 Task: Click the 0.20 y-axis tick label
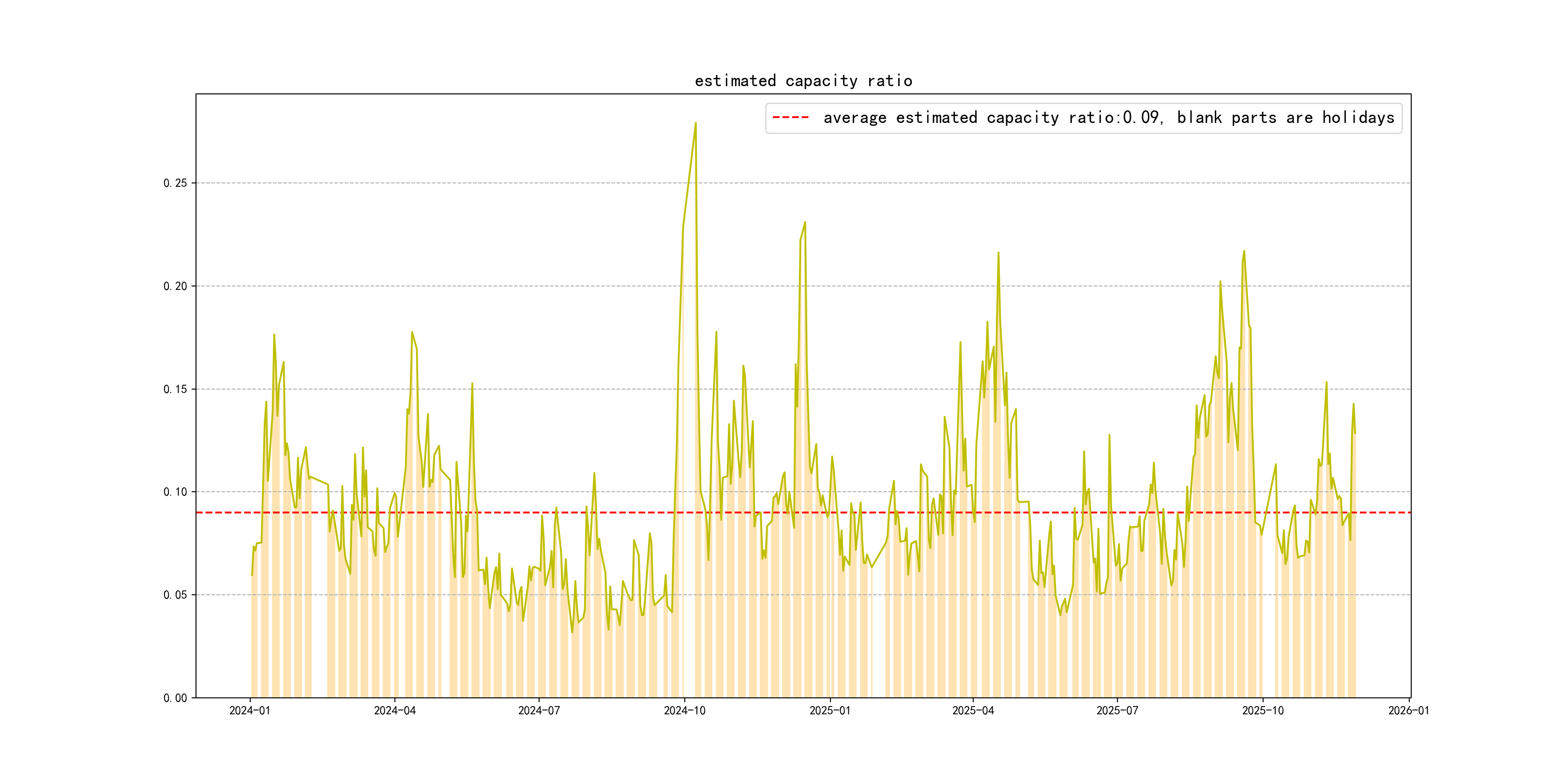point(175,286)
